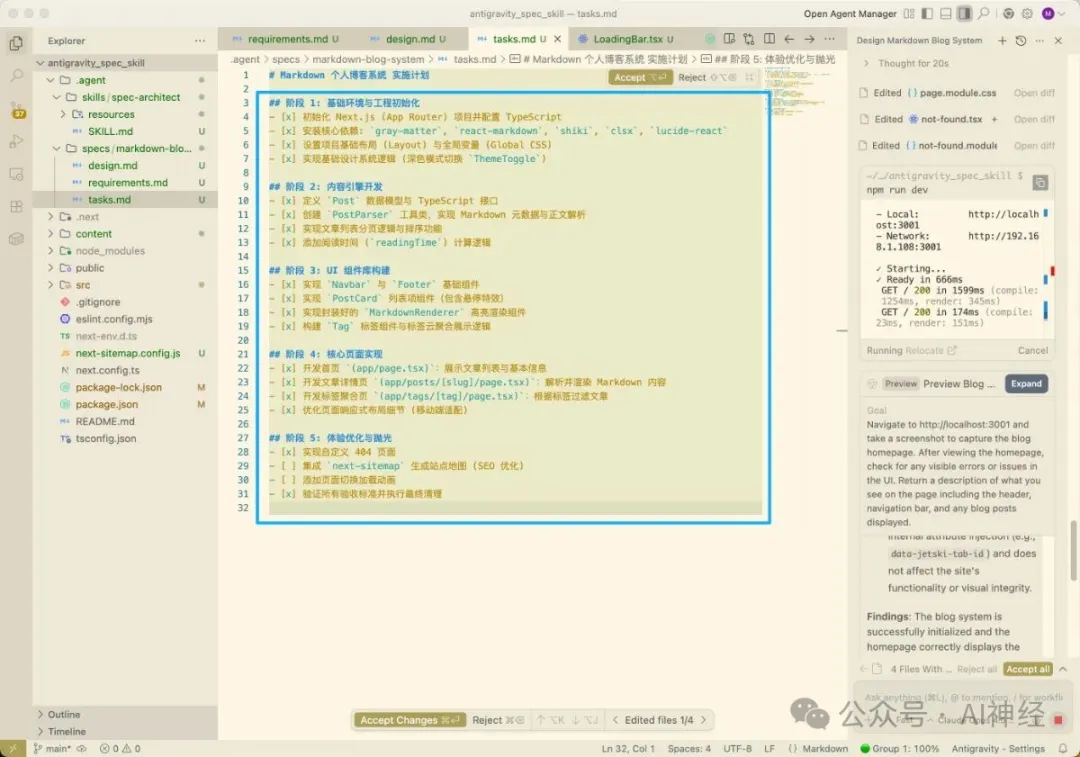Open the Extensions view in activity bar

(x=16, y=206)
